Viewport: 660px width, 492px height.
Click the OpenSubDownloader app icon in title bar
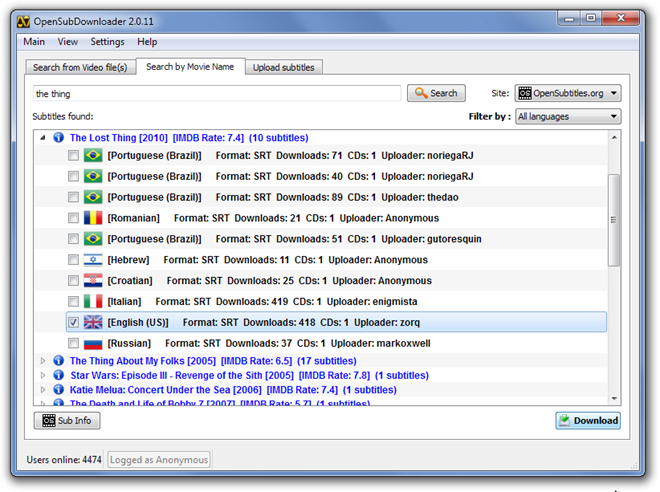point(23,21)
